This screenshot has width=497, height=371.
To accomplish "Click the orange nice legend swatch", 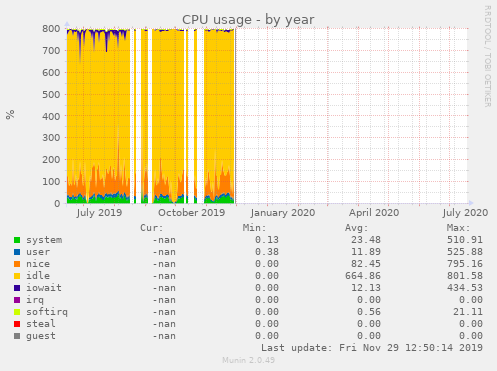I will click(17, 264).
